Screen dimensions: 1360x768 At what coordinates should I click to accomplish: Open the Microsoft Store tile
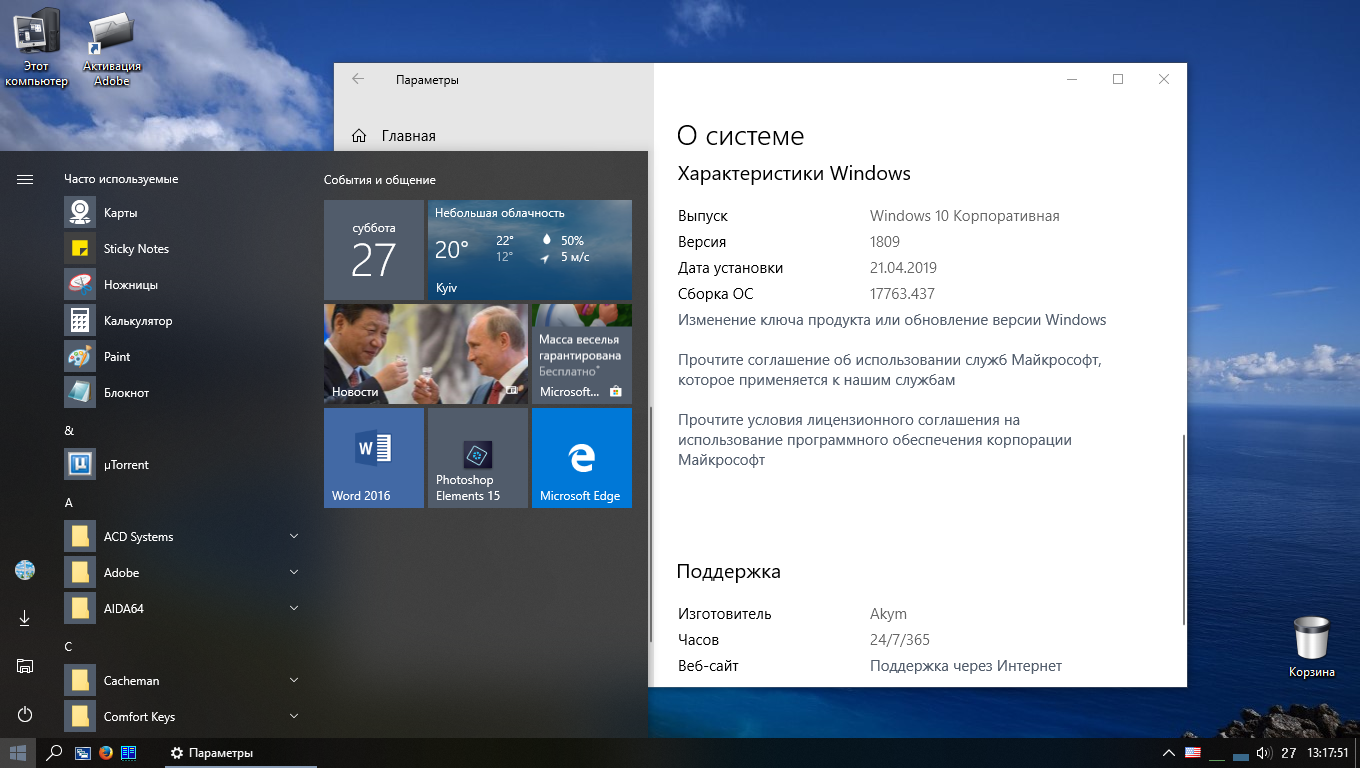pyautogui.click(x=582, y=354)
